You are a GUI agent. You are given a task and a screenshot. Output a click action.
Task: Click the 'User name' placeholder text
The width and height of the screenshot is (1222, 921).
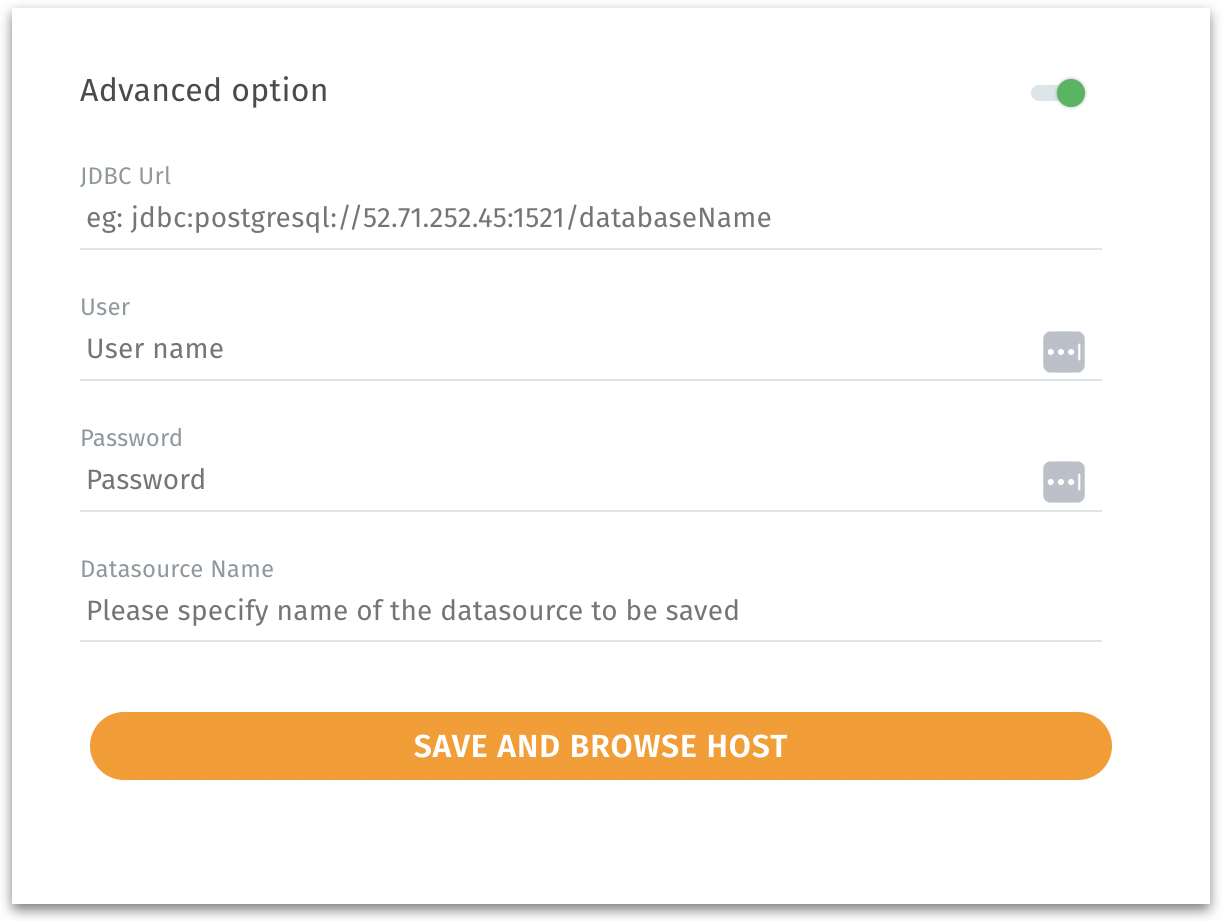pos(155,349)
